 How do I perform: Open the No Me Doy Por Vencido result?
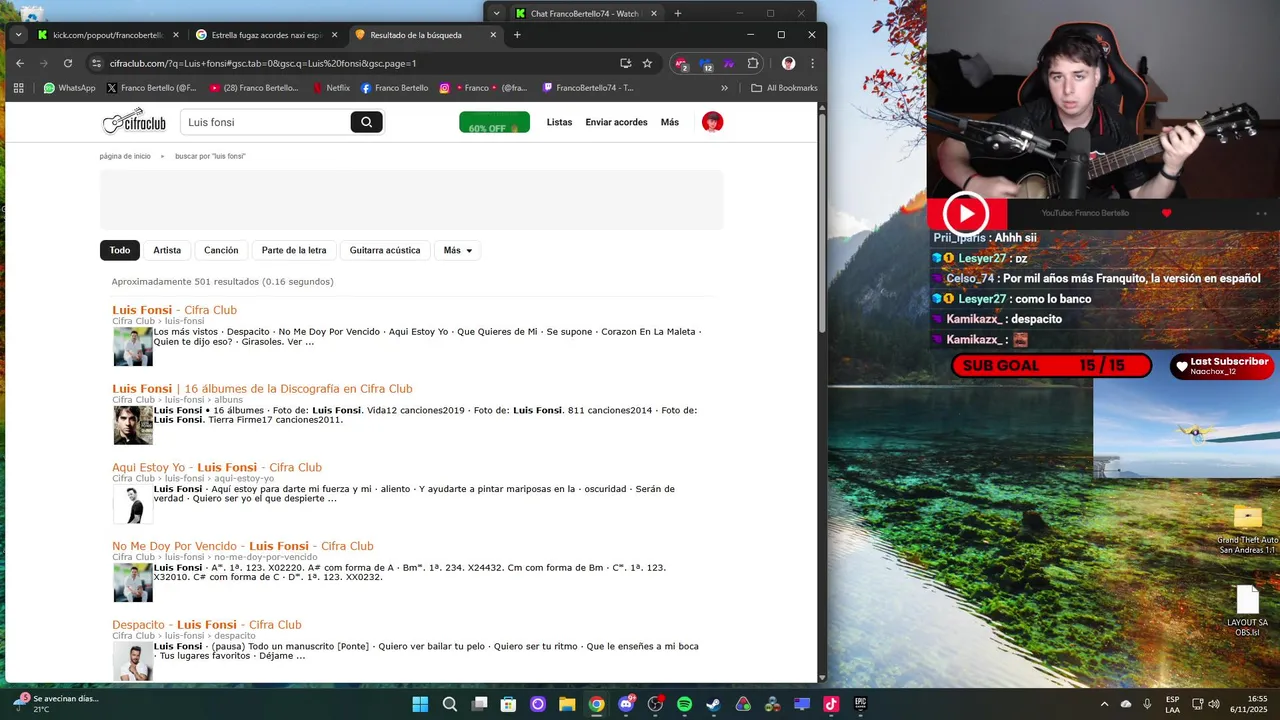[243, 546]
